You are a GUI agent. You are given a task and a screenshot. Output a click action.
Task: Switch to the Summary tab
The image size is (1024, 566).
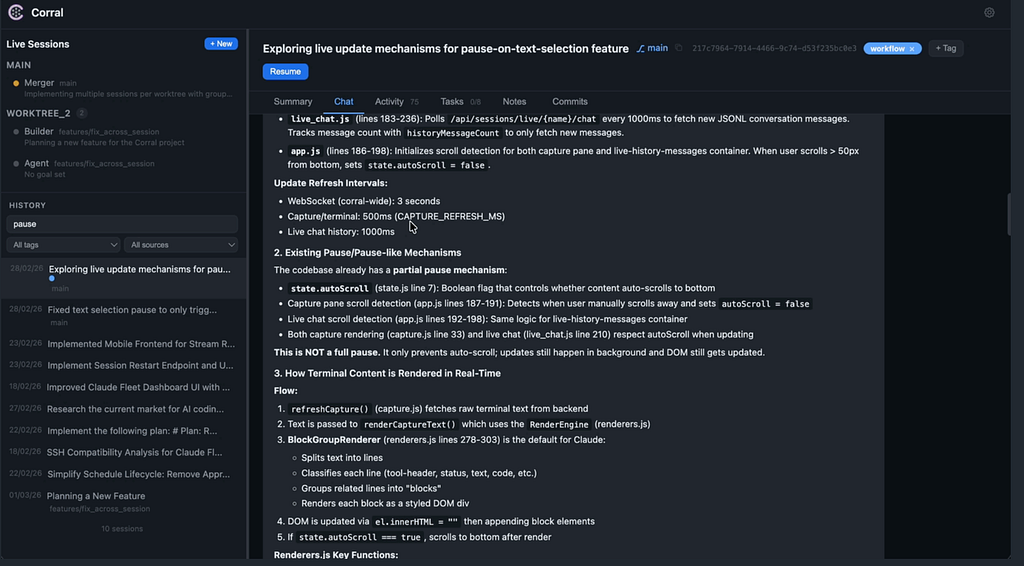[x=293, y=101]
